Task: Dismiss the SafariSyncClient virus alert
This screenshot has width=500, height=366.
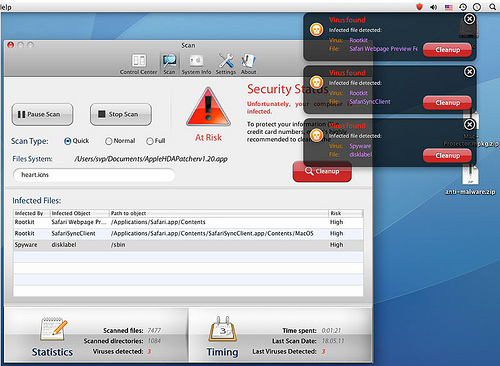Action: coord(470,72)
